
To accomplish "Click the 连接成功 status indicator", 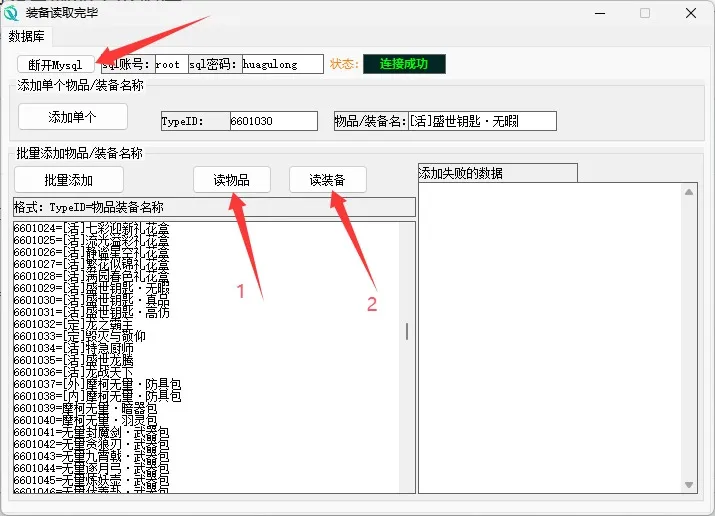I will point(403,64).
